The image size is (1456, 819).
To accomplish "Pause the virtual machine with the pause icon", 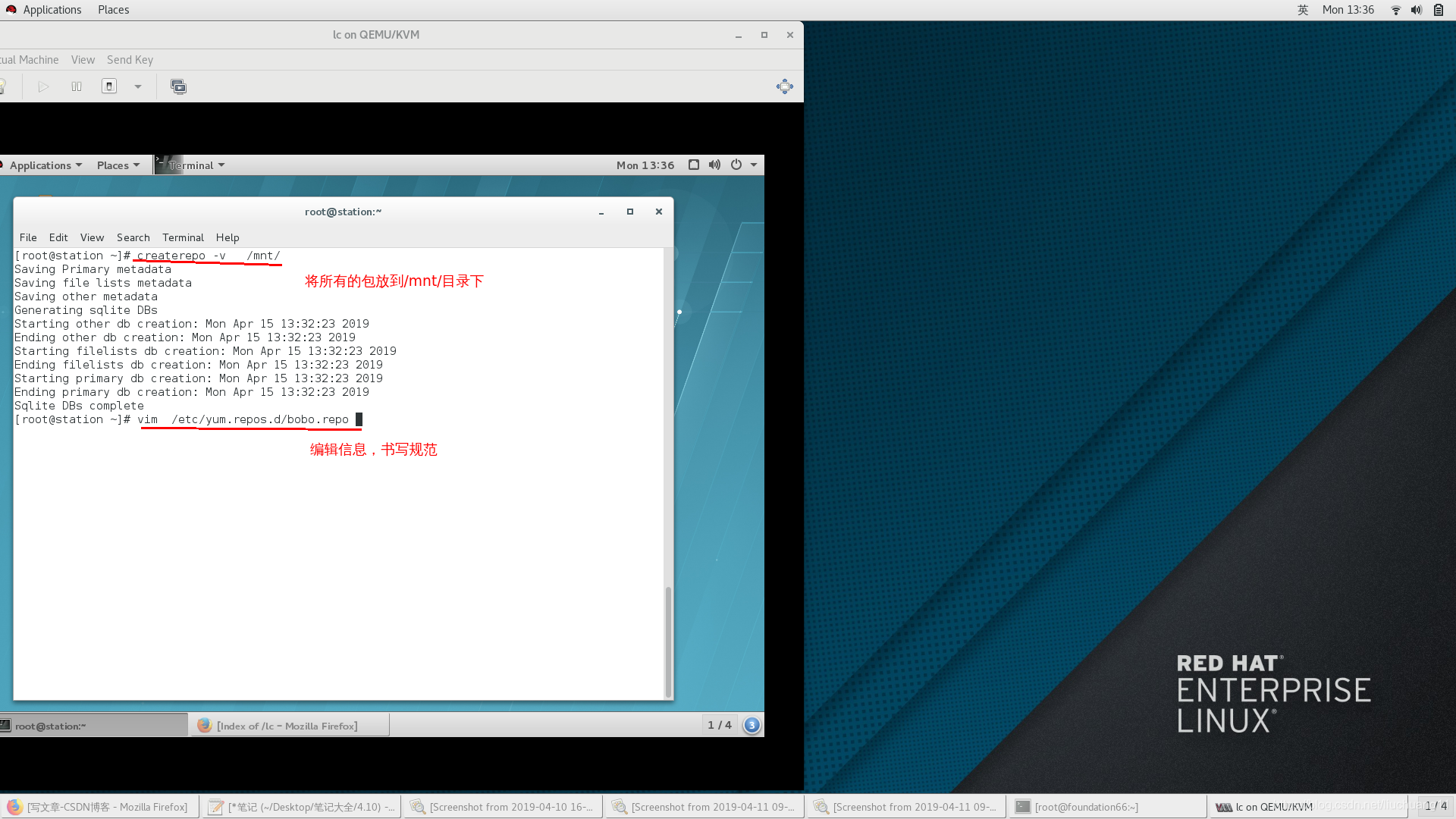I will pos(77,86).
